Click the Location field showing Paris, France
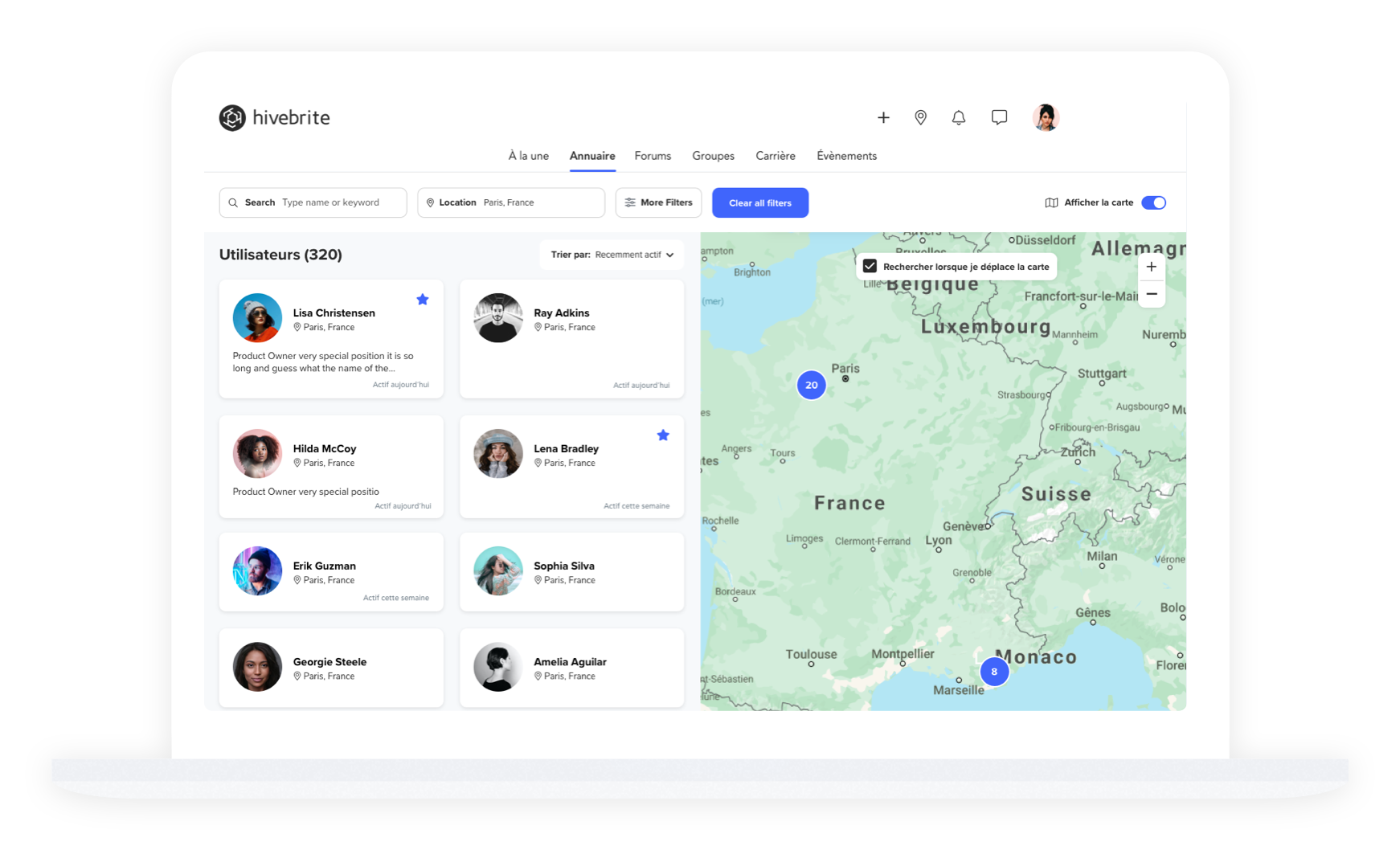 [511, 202]
